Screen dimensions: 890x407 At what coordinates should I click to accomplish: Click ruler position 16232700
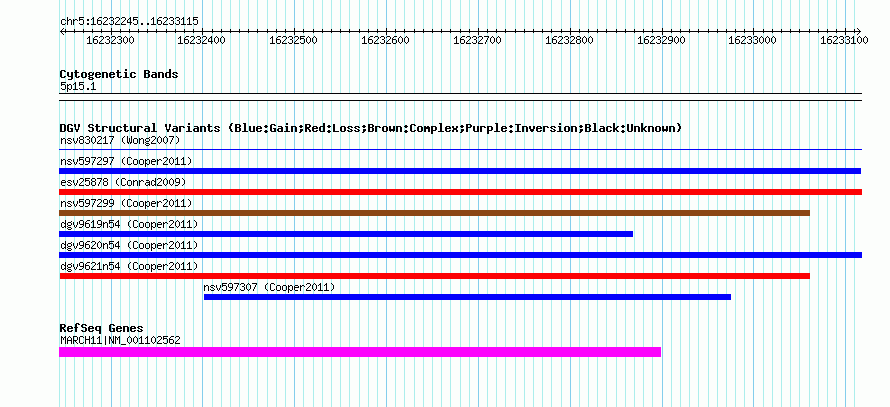point(477,40)
